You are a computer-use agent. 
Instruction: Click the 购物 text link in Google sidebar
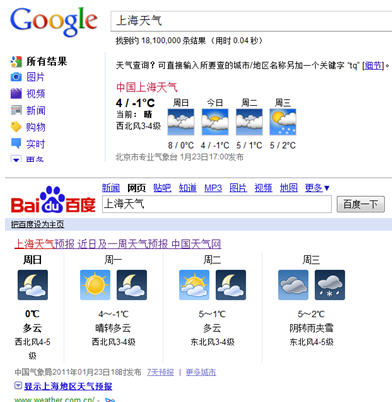[36, 127]
